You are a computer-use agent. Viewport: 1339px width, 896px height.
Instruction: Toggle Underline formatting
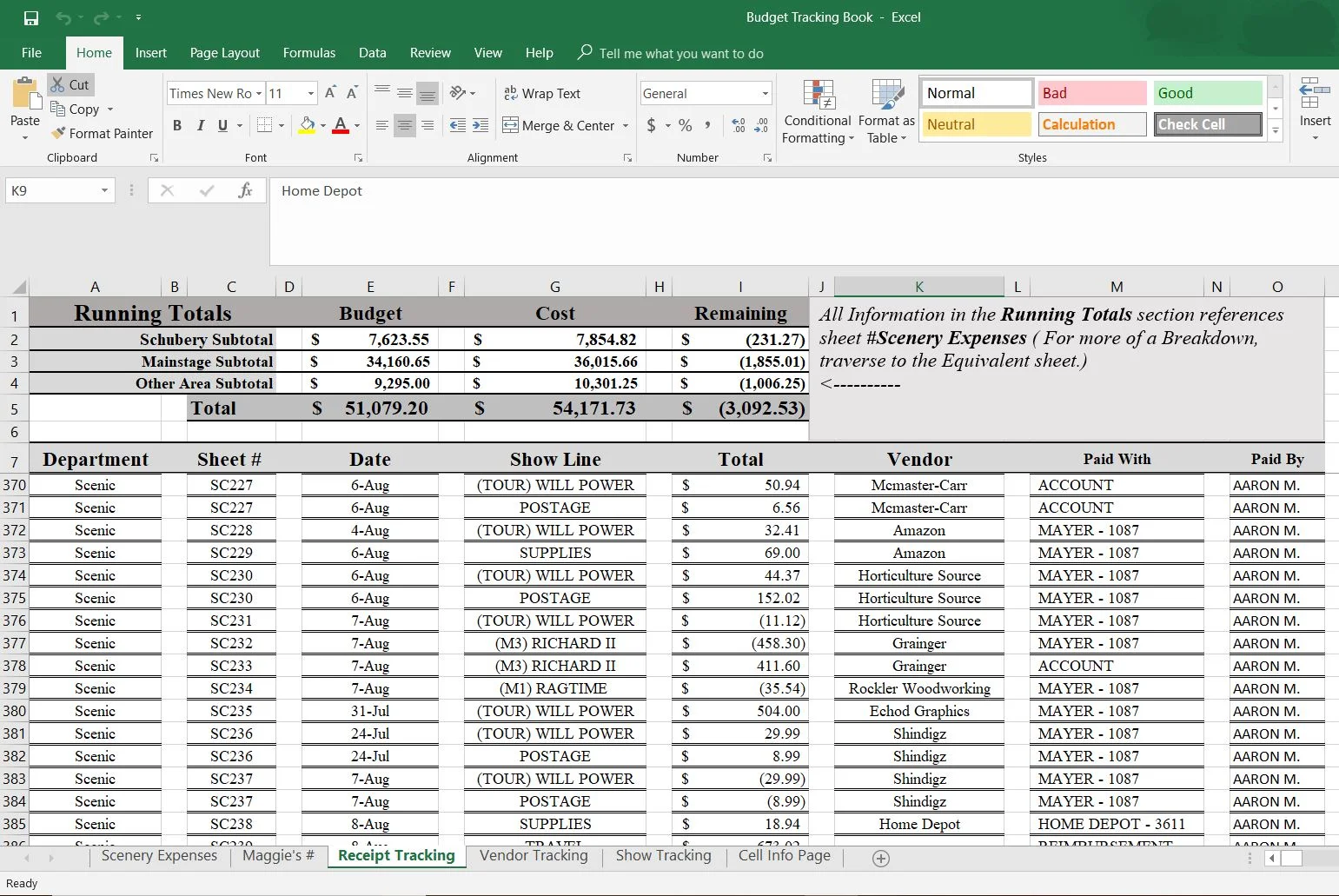[222, 125]
